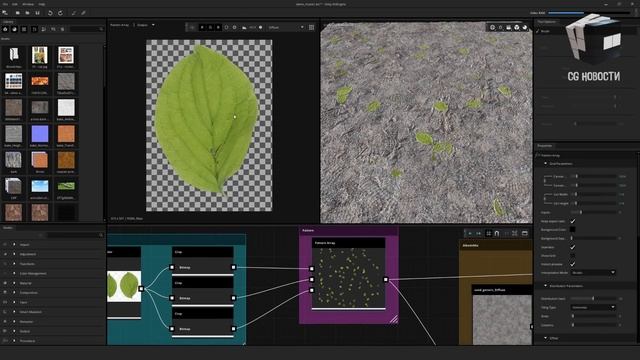Switch to the Nodes tab
This screenshot has width=640, height=360.
click(x=8, y=228)
